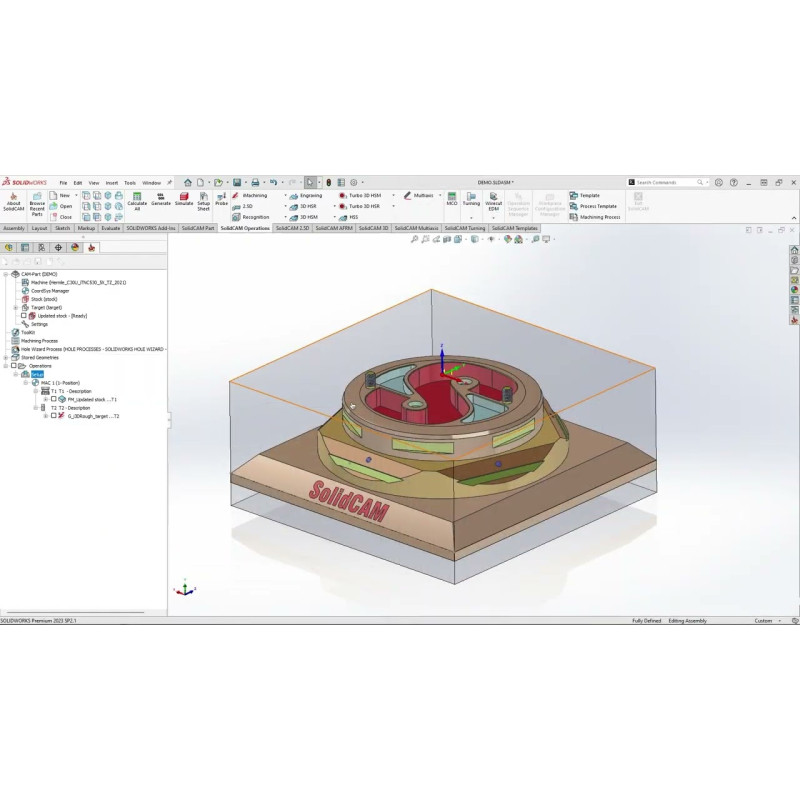800x800 pixels.
Task: Toggle the FM_Updated stock operation checkbox
Action: [54, 399]
